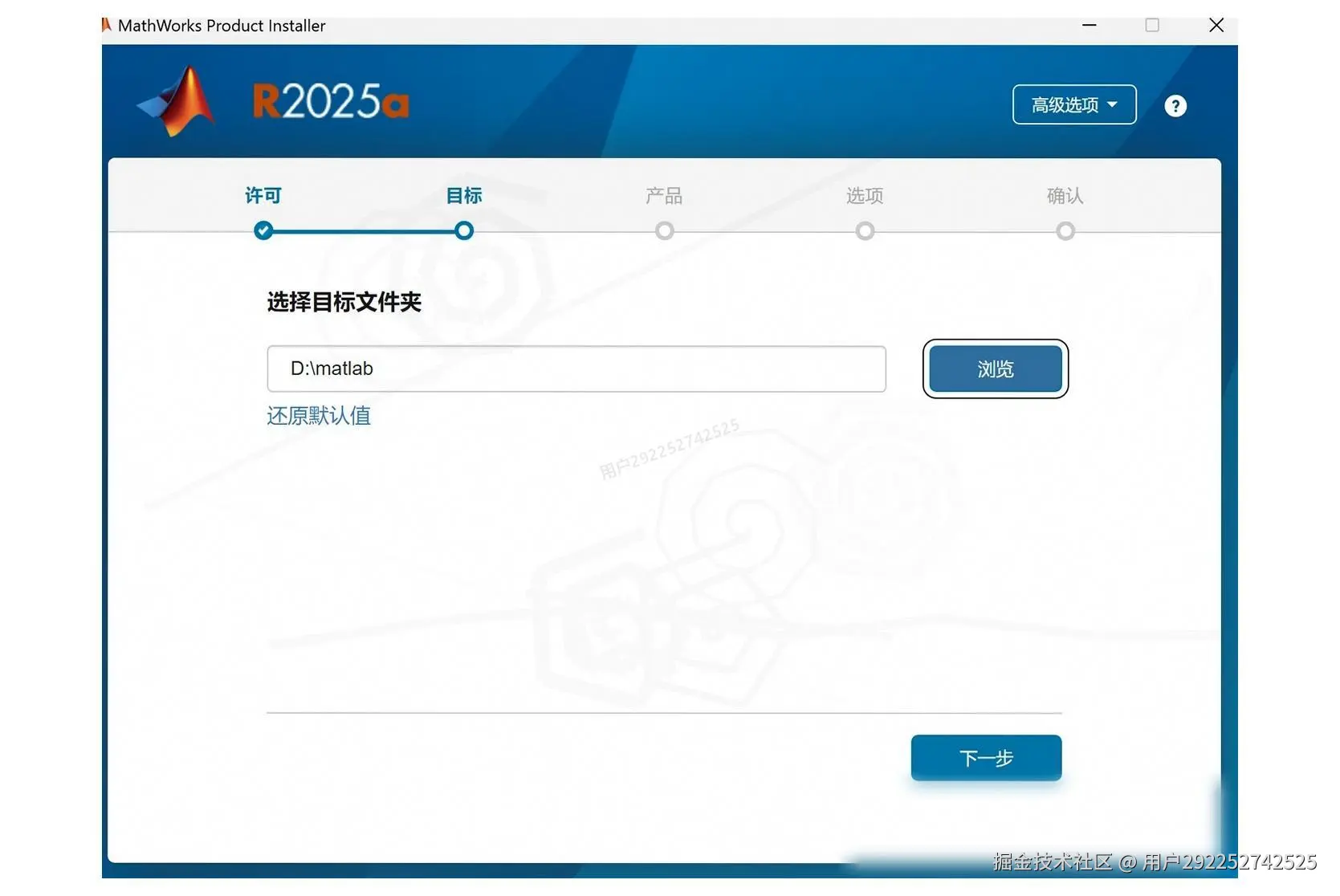Viewport: 1340px width, 896px height.
Task: Minimize the MathWorks Product Installer window
Action: (x=1089, y=25)
